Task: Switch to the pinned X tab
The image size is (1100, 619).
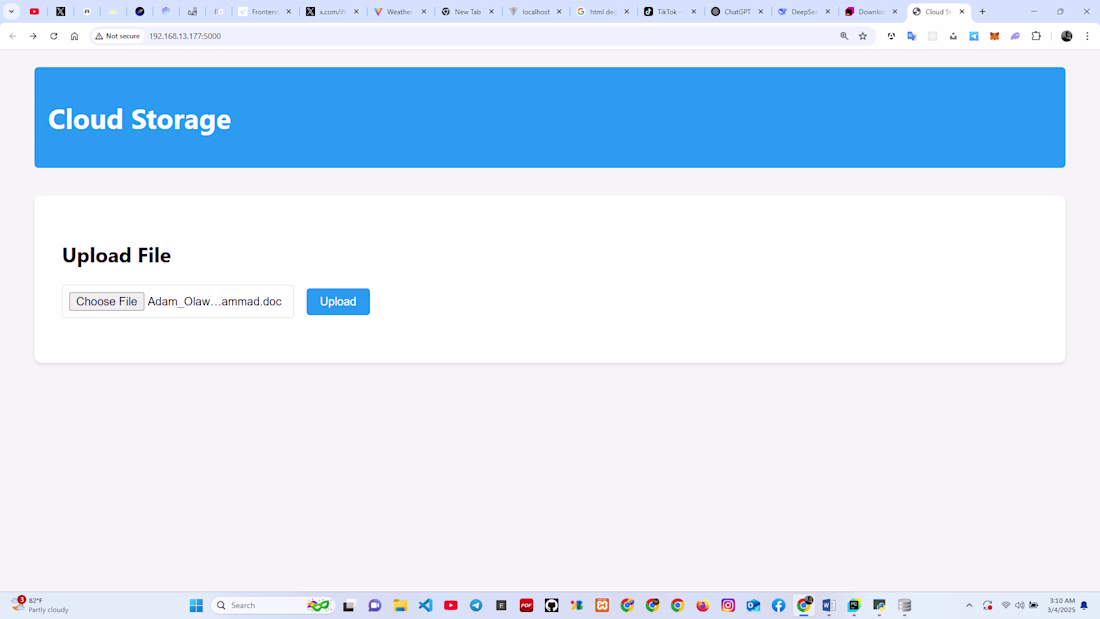Action: 61,11
